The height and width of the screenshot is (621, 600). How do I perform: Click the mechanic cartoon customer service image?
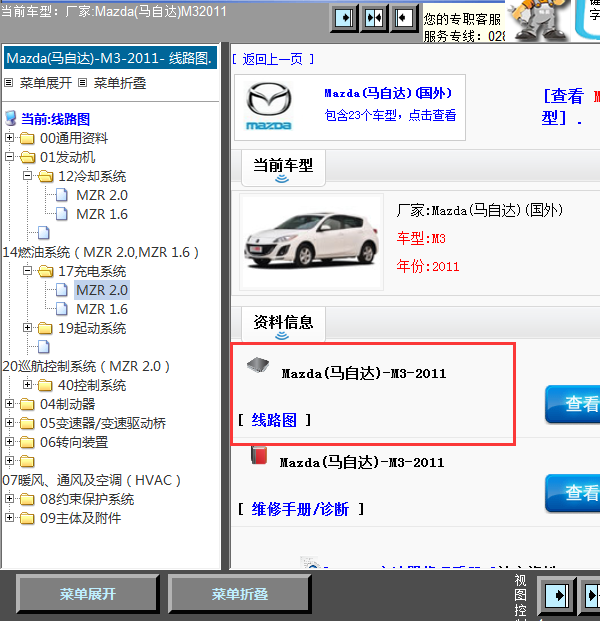pyautogui.click(x=538, y=20)
